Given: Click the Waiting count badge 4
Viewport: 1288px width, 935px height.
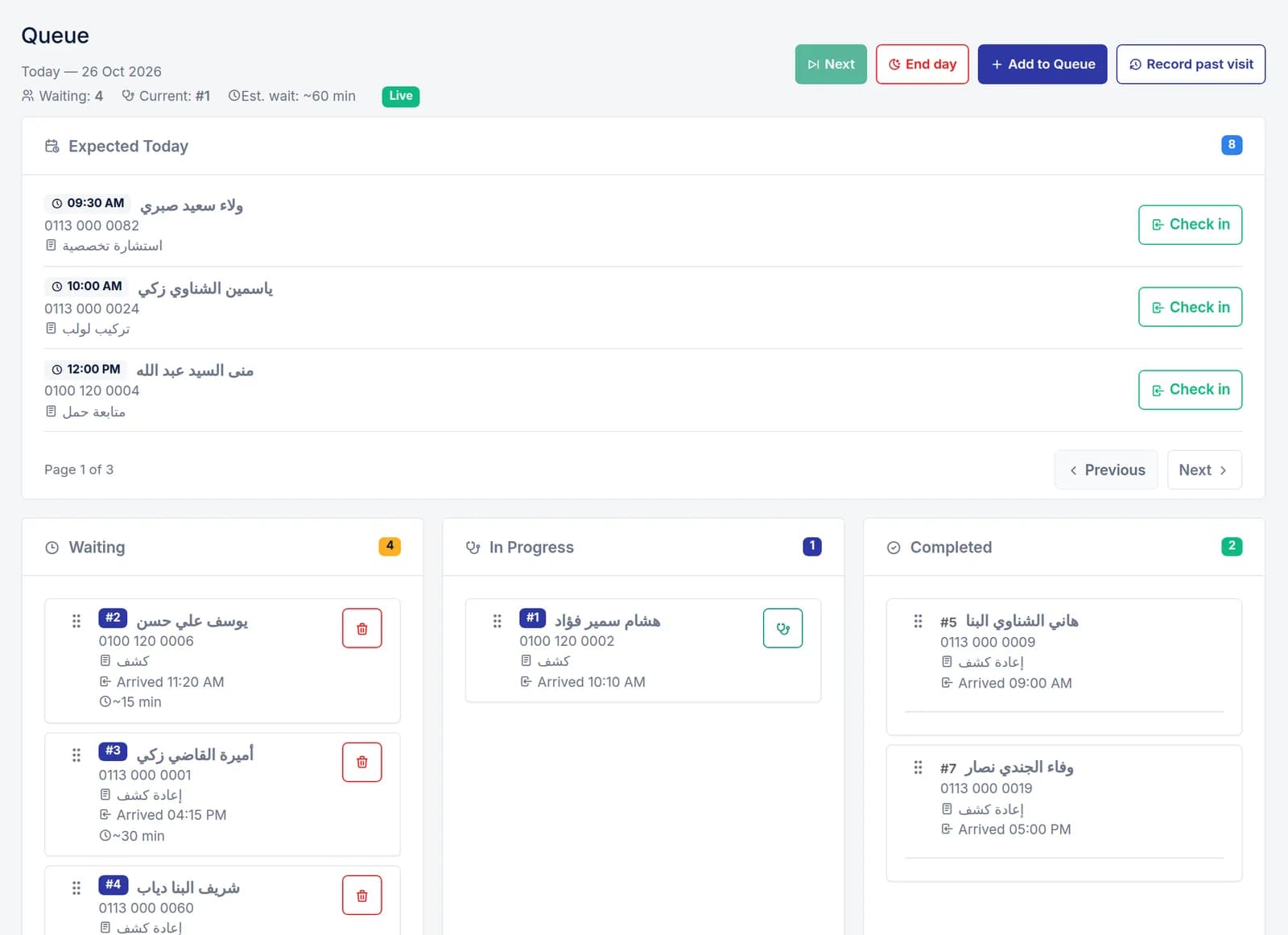Looking at the screenshot, I should point(390,546).
